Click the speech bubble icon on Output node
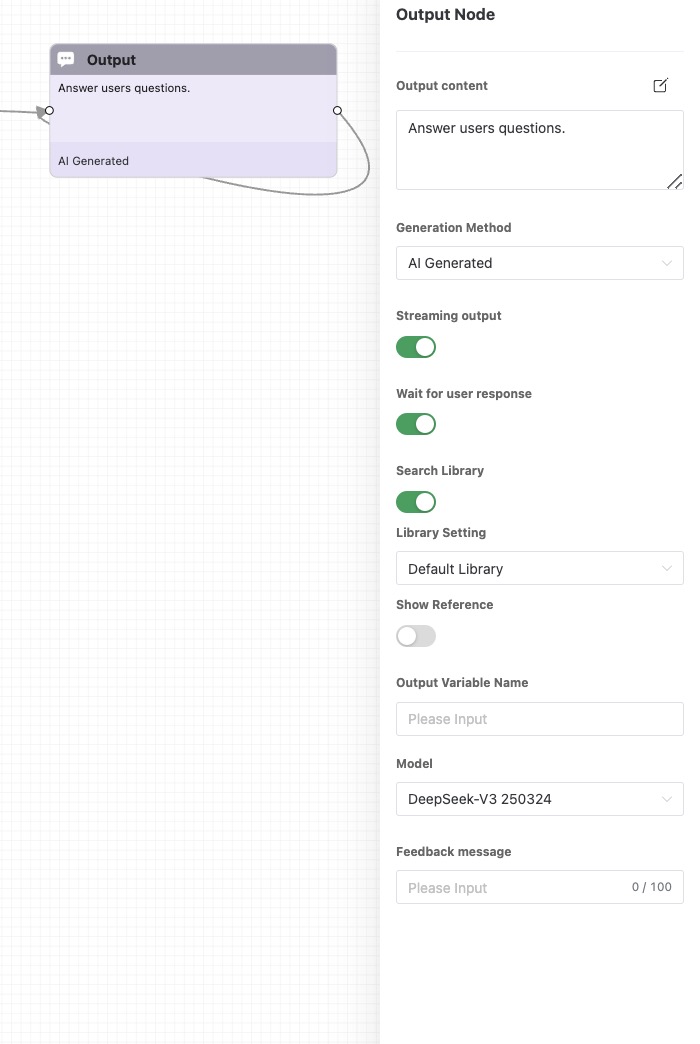Image resolution: width=700 pixels, height=1044 pixels. coord(66,59)
